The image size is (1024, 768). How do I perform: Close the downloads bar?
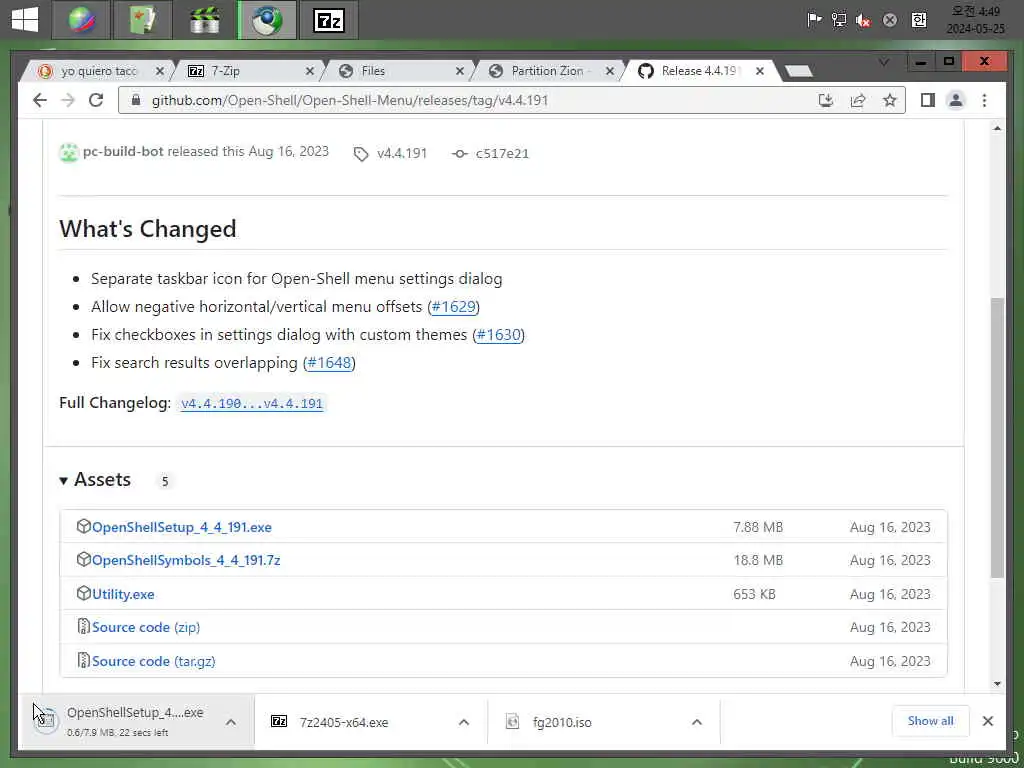coord(987,721)
